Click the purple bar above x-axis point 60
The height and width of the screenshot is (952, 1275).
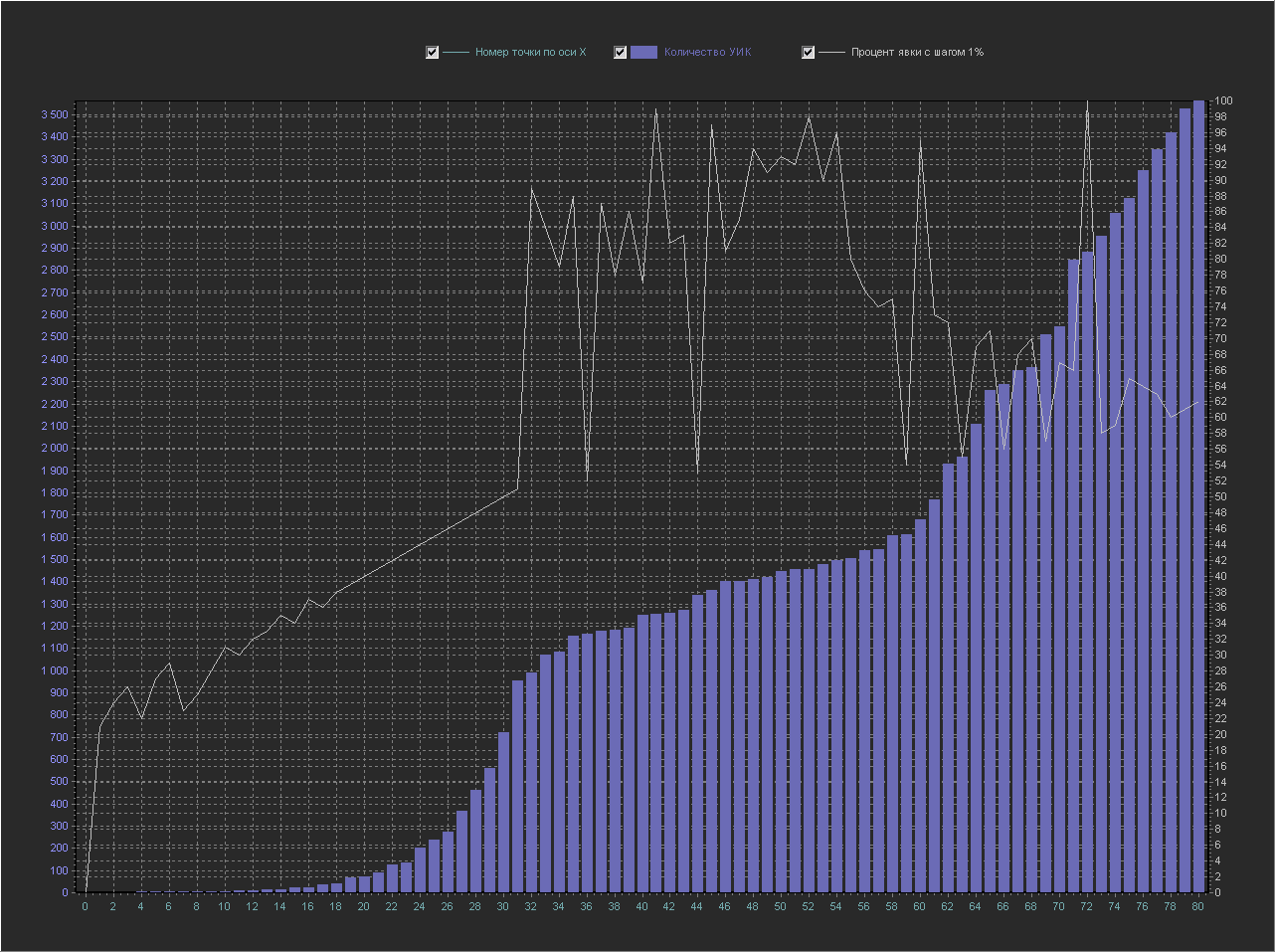(x=920, y=706)
